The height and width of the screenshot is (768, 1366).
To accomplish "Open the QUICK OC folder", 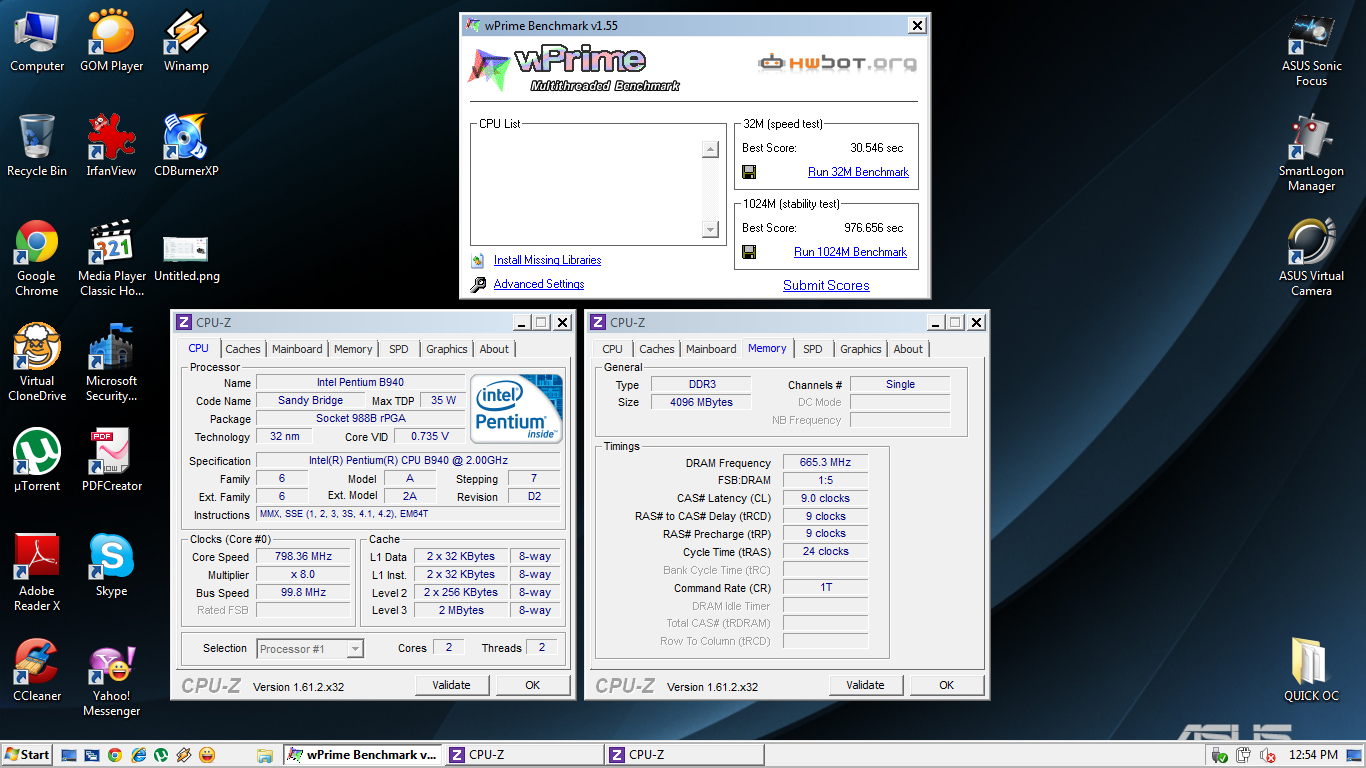I will [x=1312, y=671].
